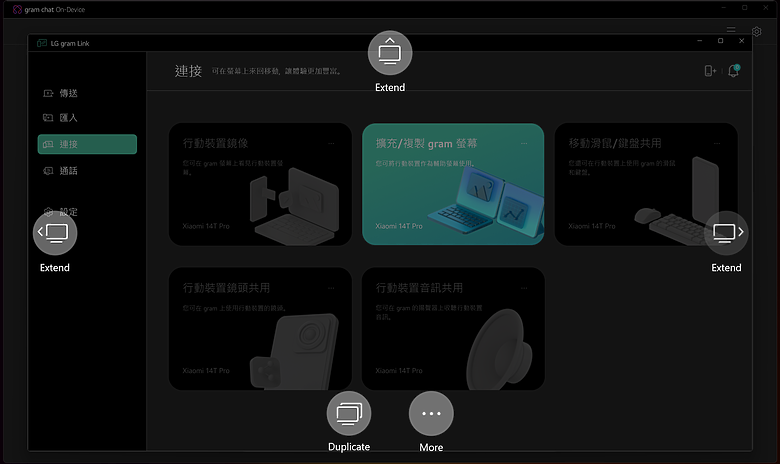Screen dimensions: 780x464
Task: Click the 通話 call icon in sidebar
Action: [x=48, y=171]
